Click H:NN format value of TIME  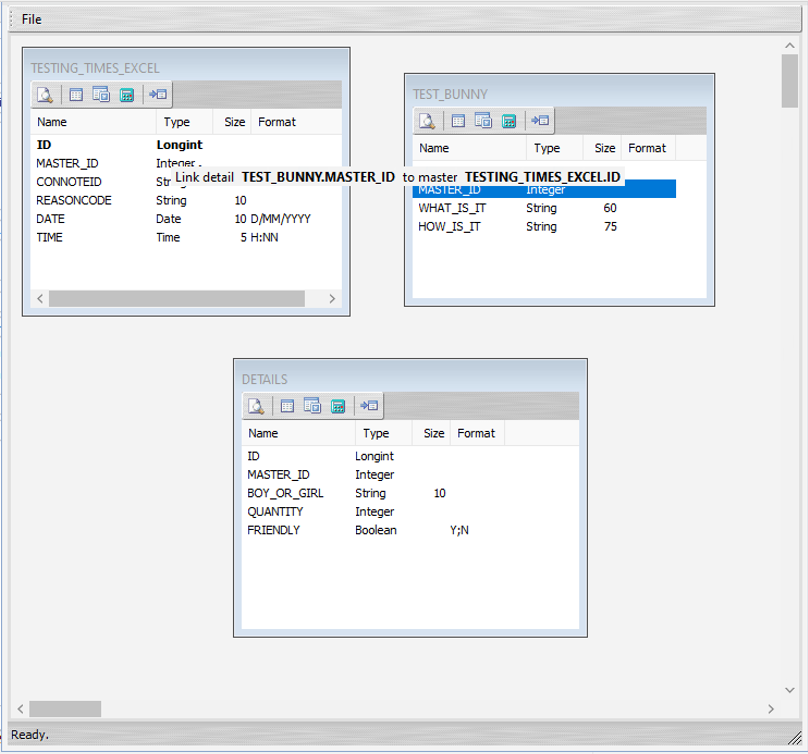[x=264, y=238]
